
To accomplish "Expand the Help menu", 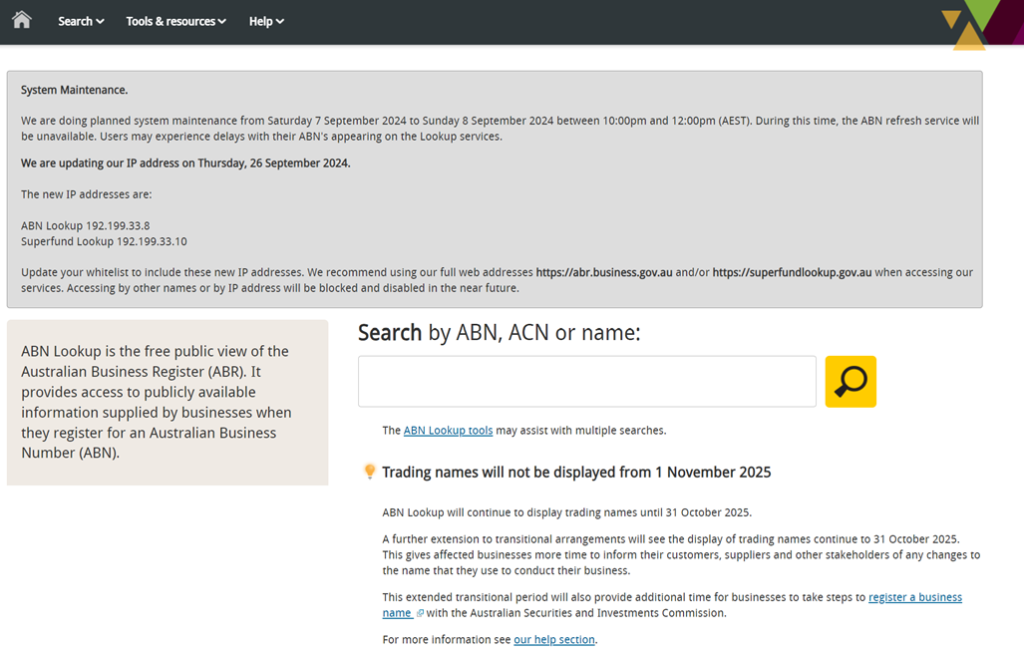I will coord(266,21).
